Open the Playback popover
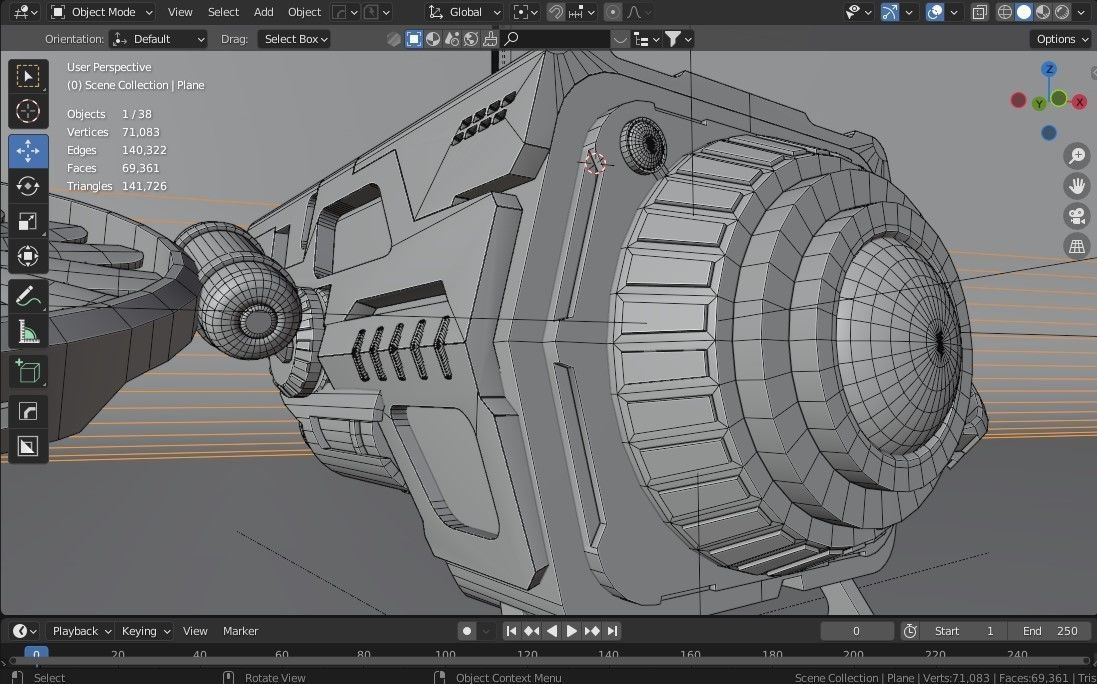 coord(81,631)
